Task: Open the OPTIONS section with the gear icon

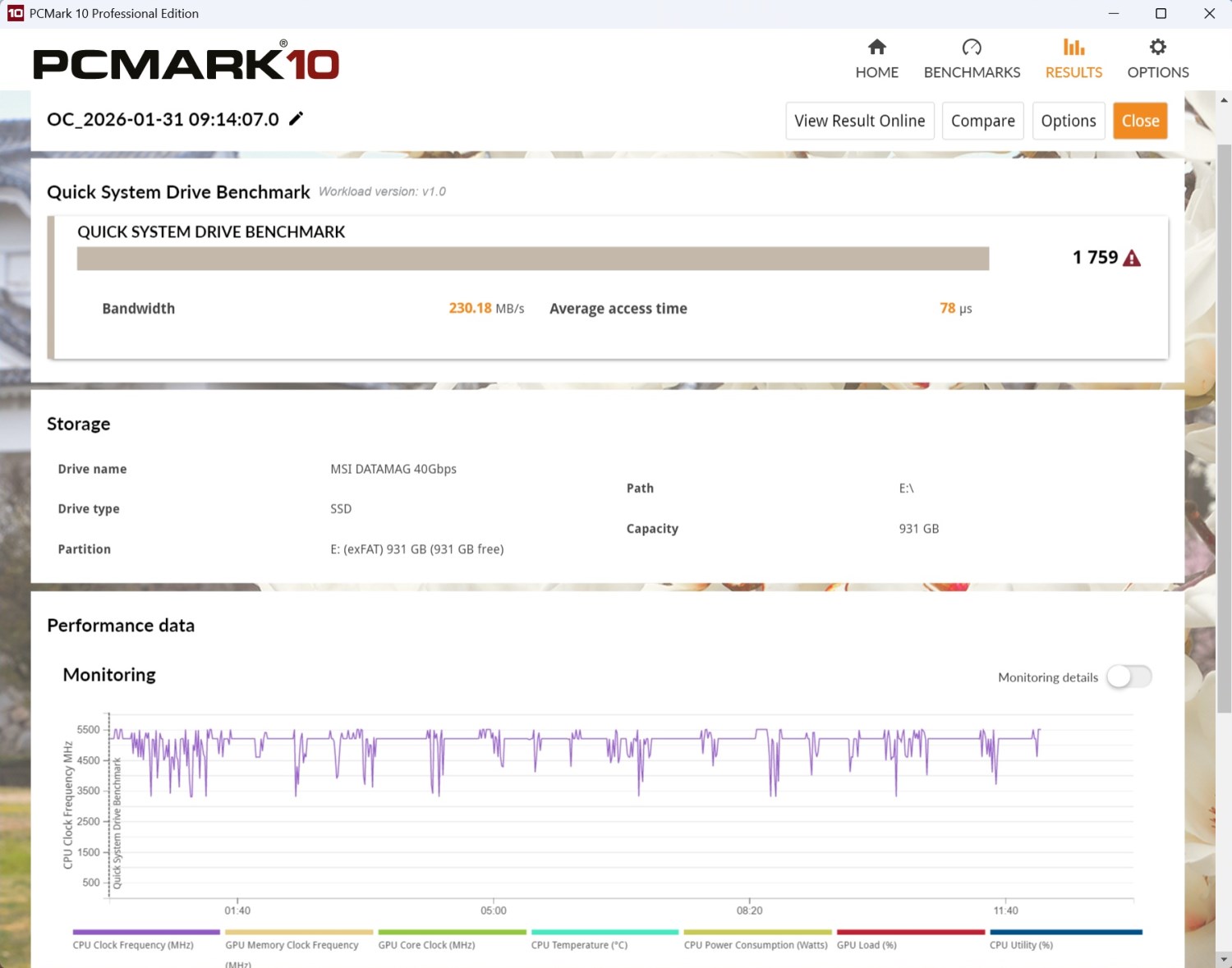Action: point(1158,59)
